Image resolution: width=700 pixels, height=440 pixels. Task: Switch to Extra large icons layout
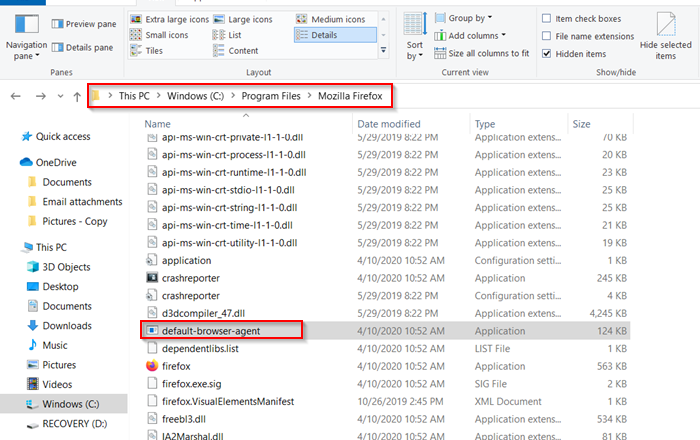pyautogui.click(x=169, y=19)
